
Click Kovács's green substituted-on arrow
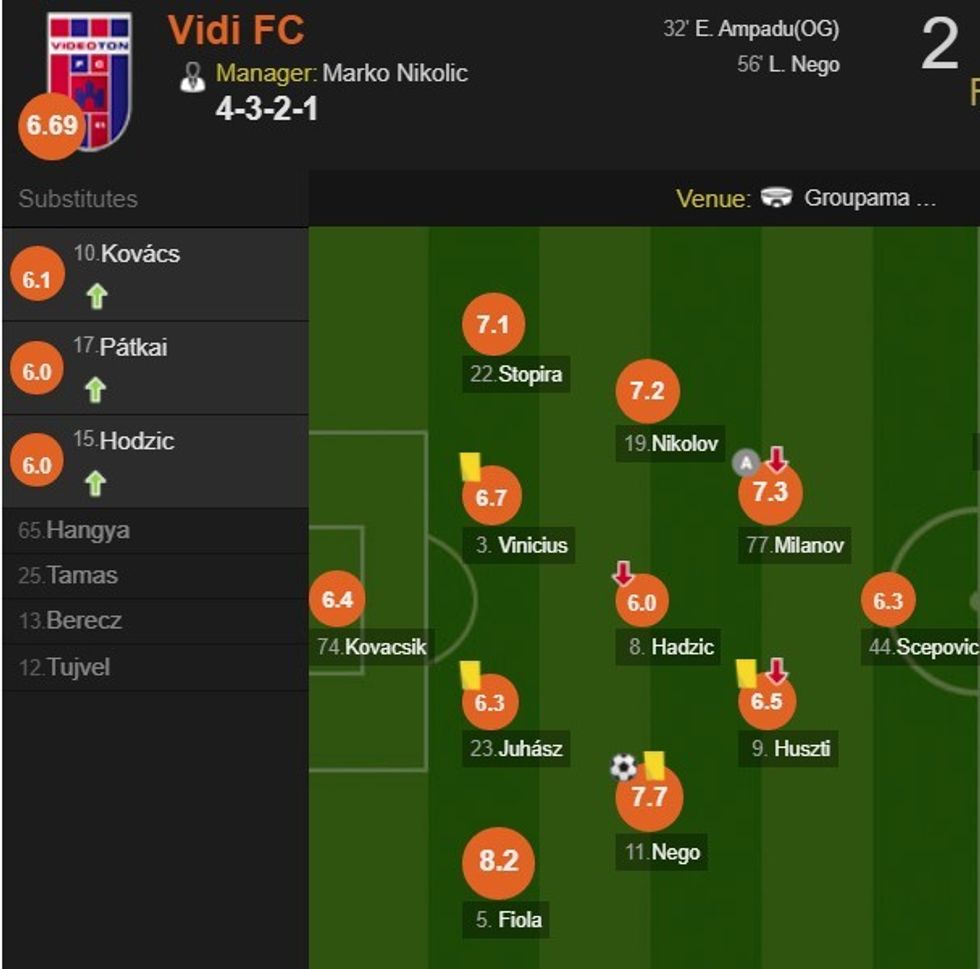(x=96, y=296)
